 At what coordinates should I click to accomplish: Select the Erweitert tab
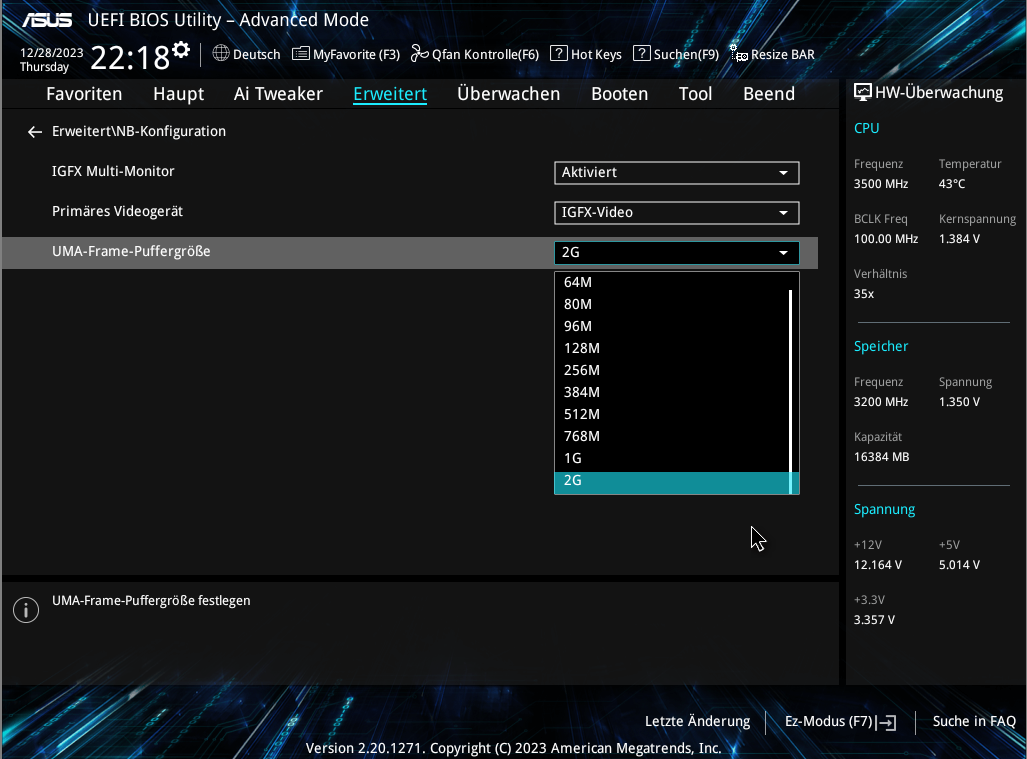390,94
